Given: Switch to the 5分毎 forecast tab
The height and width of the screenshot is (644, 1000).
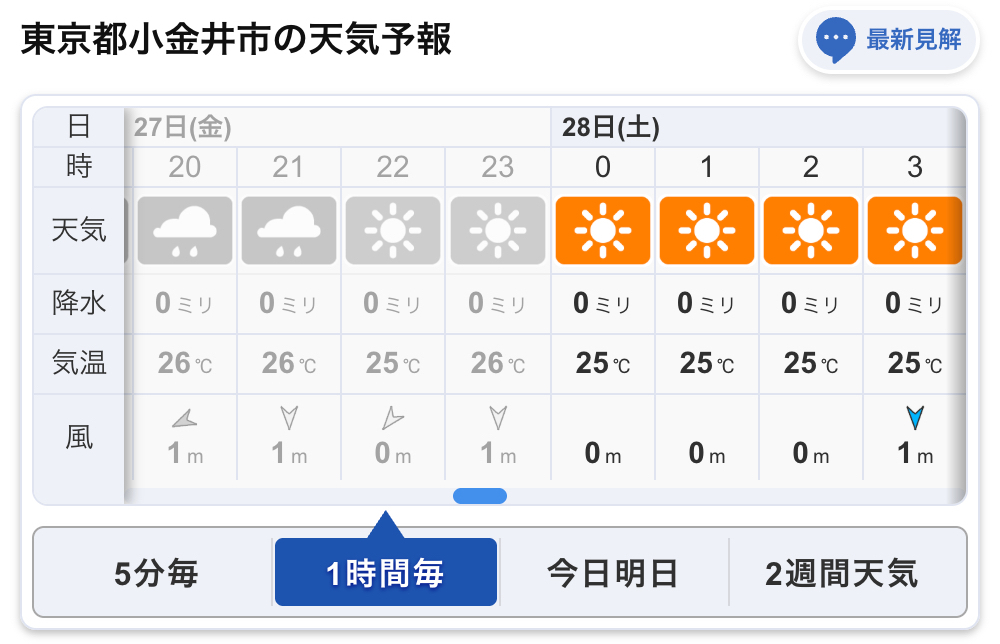Looking at the screenshot, I should [156, 573].
